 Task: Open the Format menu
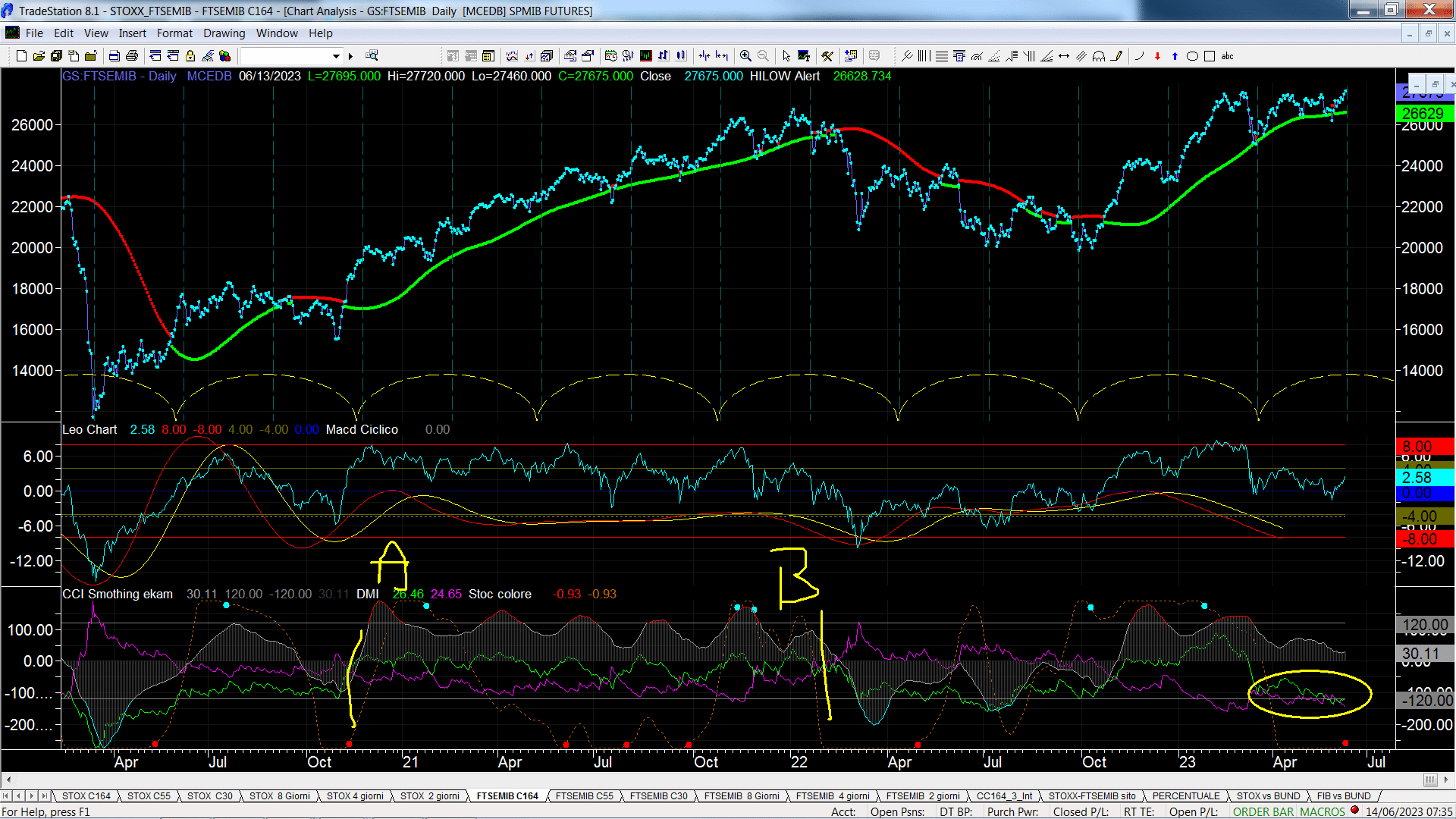174,33
